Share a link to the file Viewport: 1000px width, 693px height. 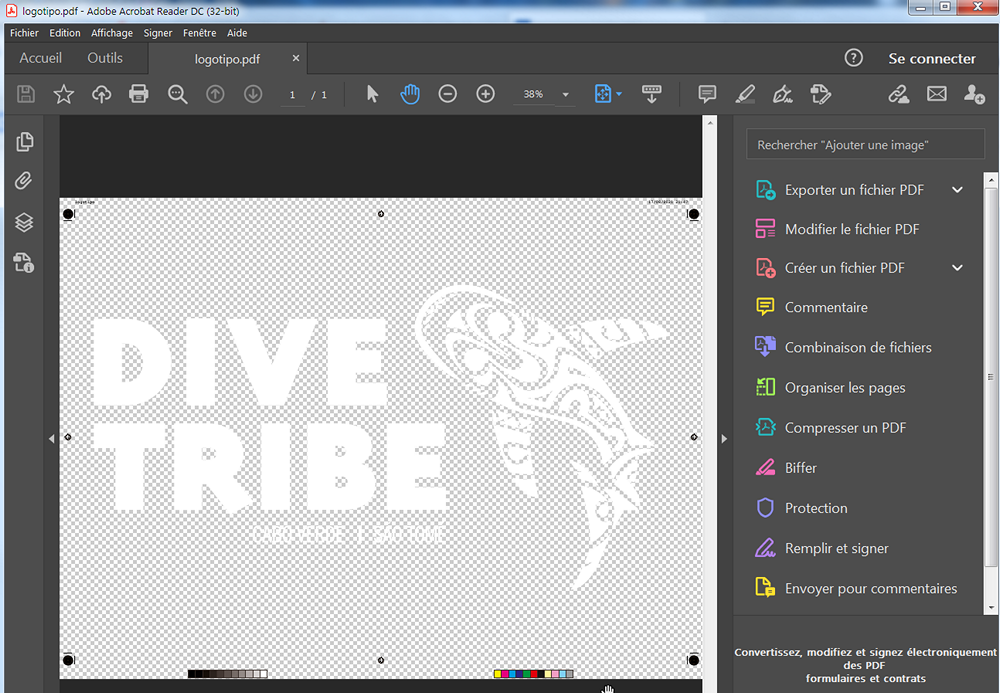coord(899,94)
